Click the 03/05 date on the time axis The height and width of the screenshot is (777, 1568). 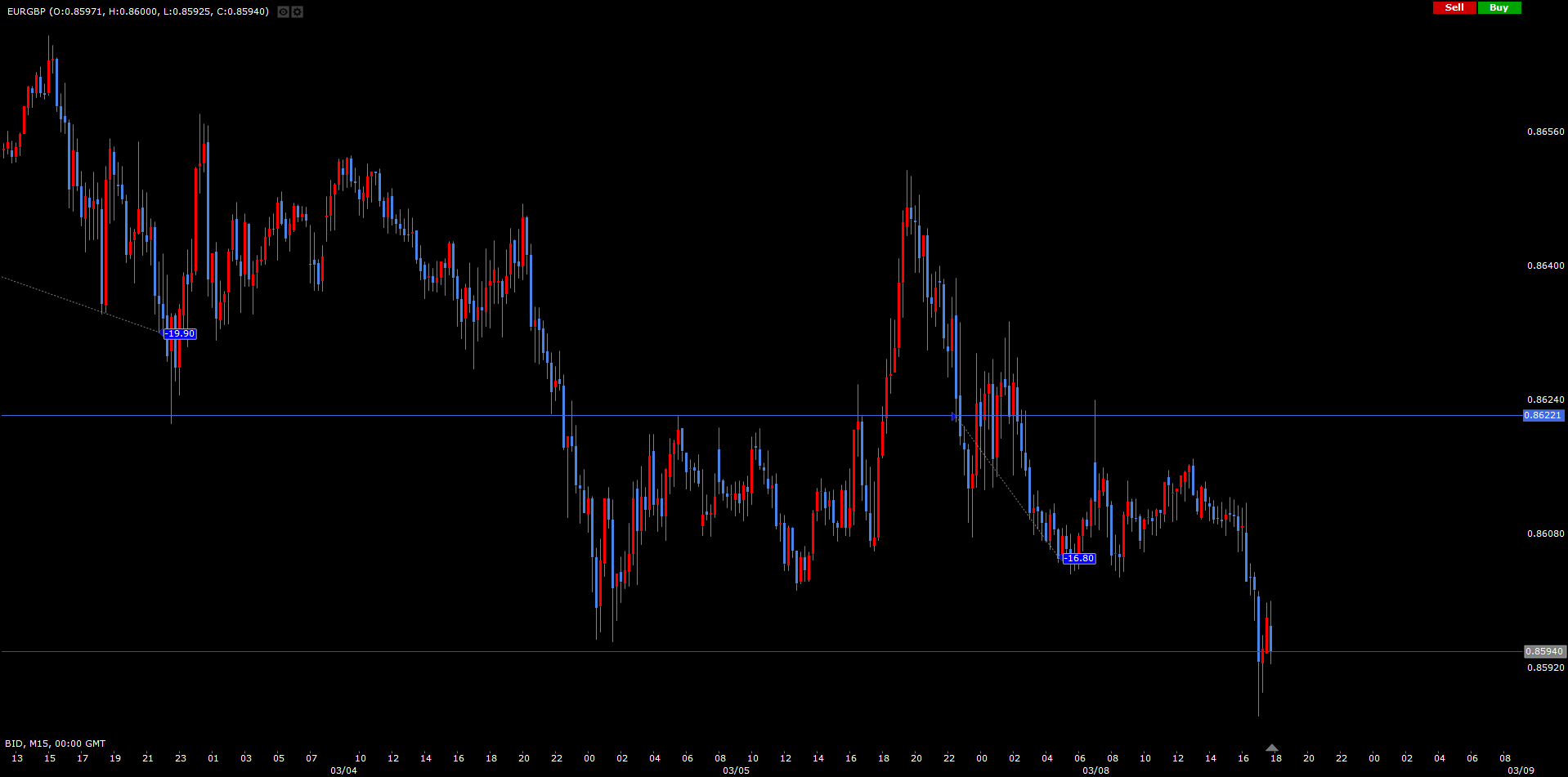(736, 770)
